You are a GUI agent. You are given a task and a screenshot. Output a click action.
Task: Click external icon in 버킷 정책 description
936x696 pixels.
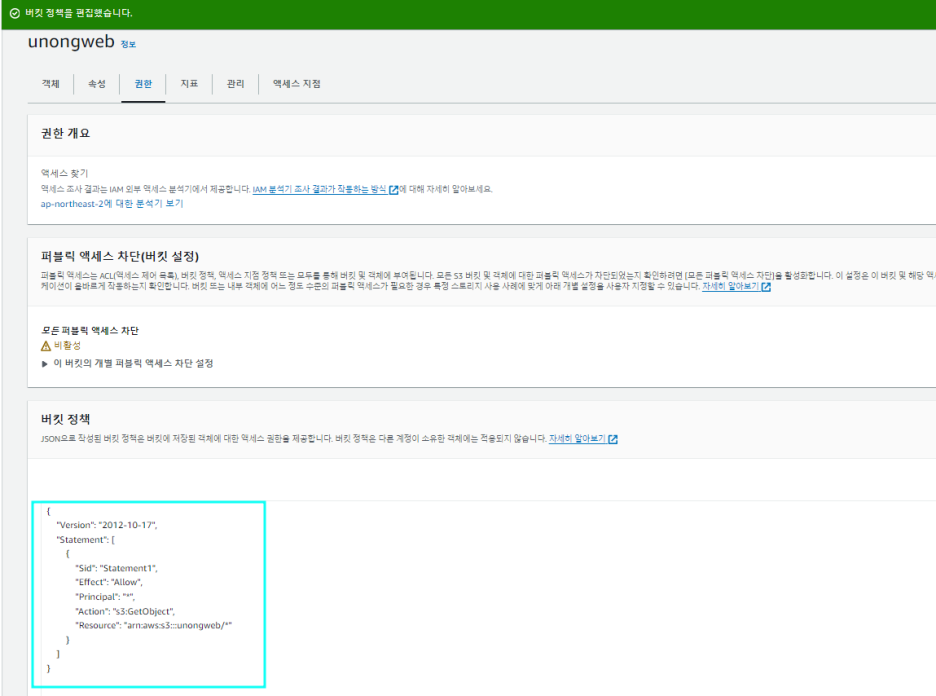point(613,439)
